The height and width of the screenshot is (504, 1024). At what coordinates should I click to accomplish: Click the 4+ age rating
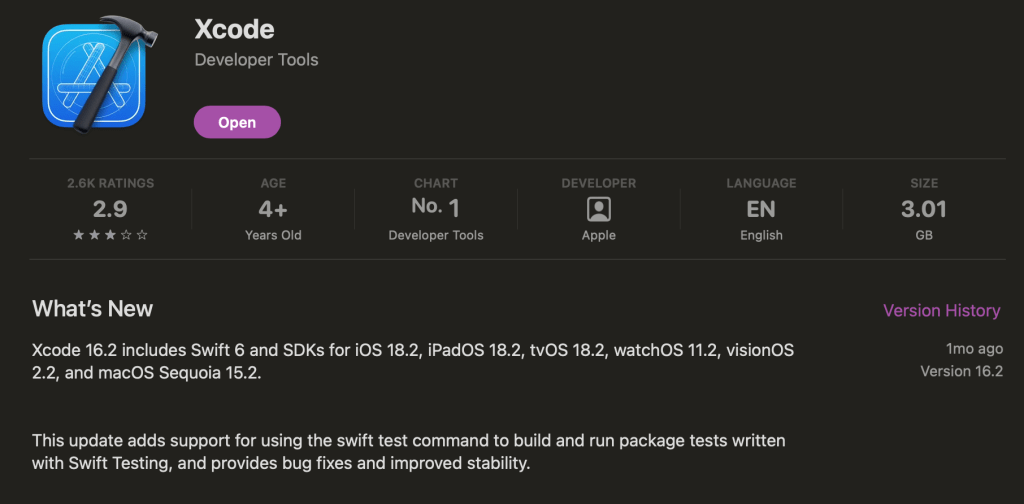(273, 208)
